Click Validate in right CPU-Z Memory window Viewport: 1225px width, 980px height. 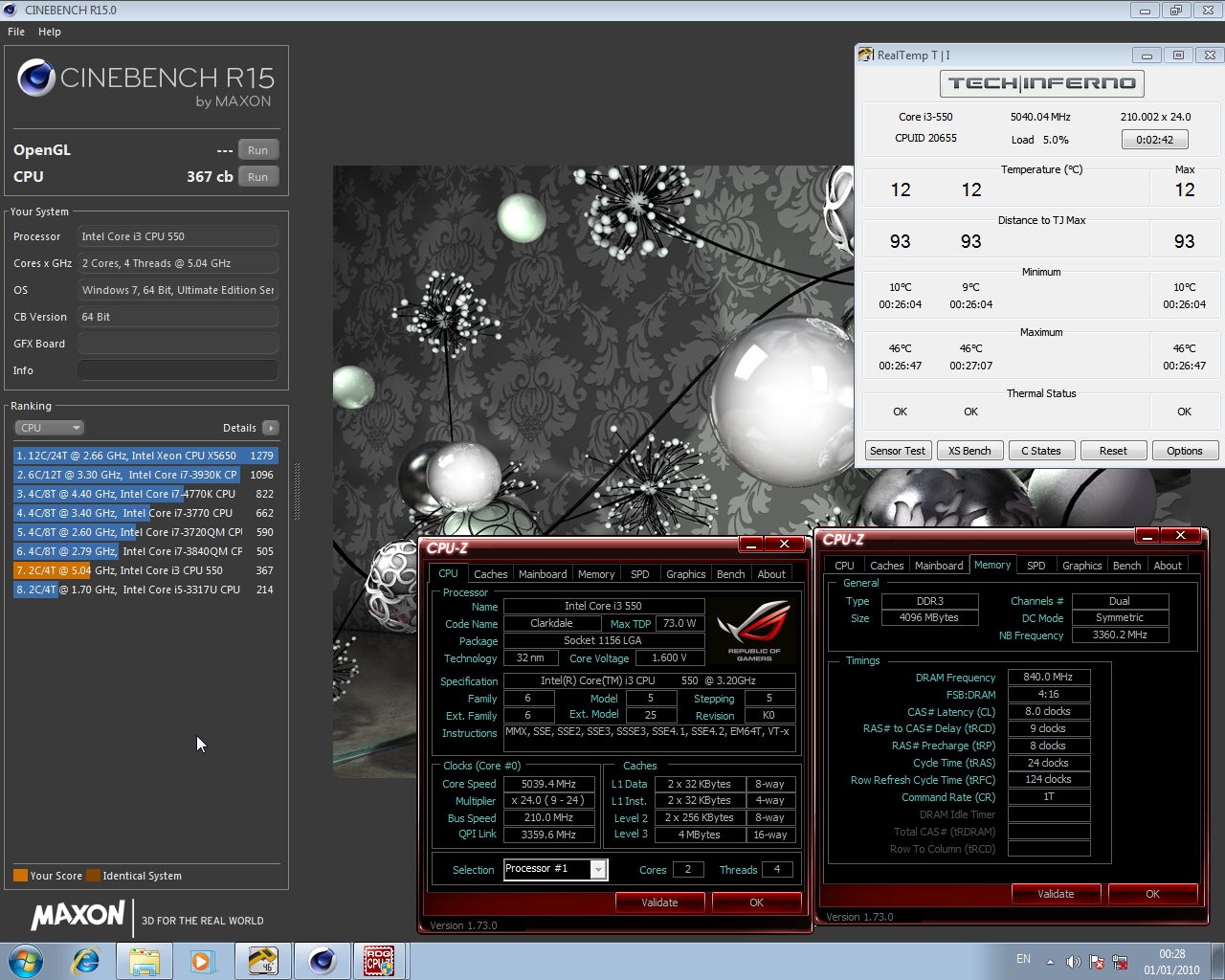coord(1056,894)
